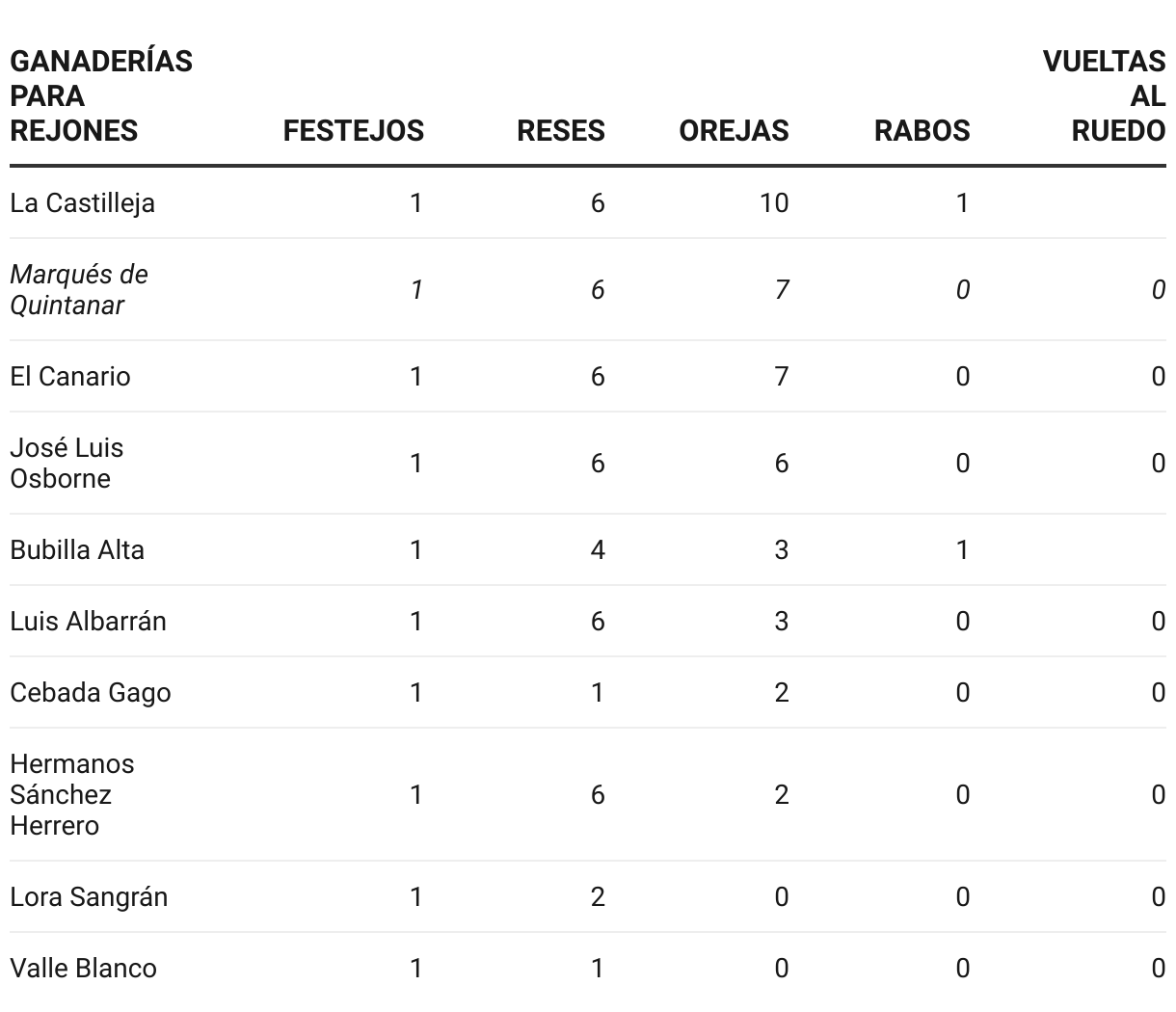Click the Luis Albarrán entry

[x=88, y=622]
